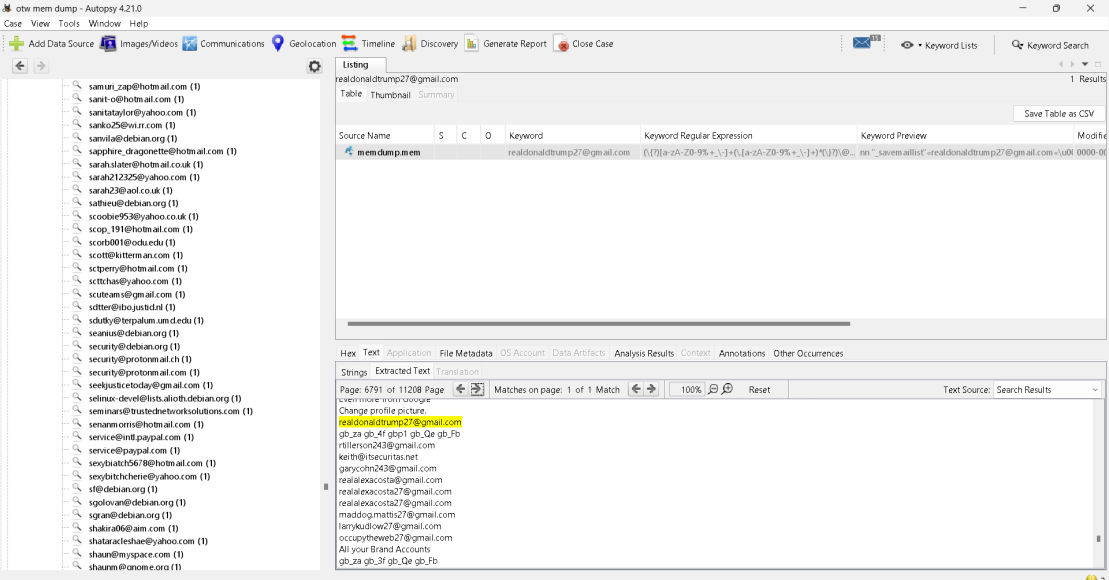Switch to the Thumbnail tab
The image size is (1109, 580).
[390, 95]
